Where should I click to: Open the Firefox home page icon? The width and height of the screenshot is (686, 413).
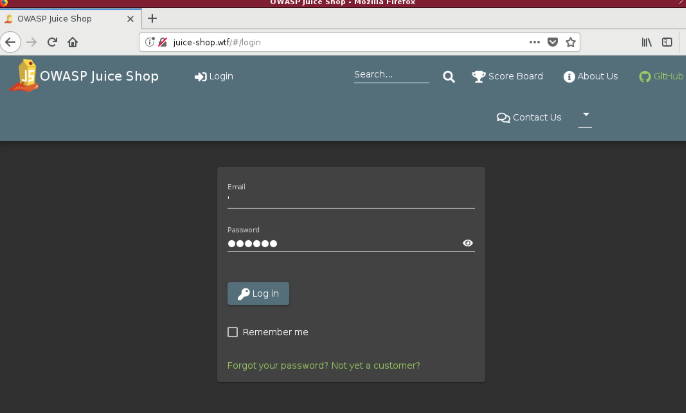coord(73,42)
